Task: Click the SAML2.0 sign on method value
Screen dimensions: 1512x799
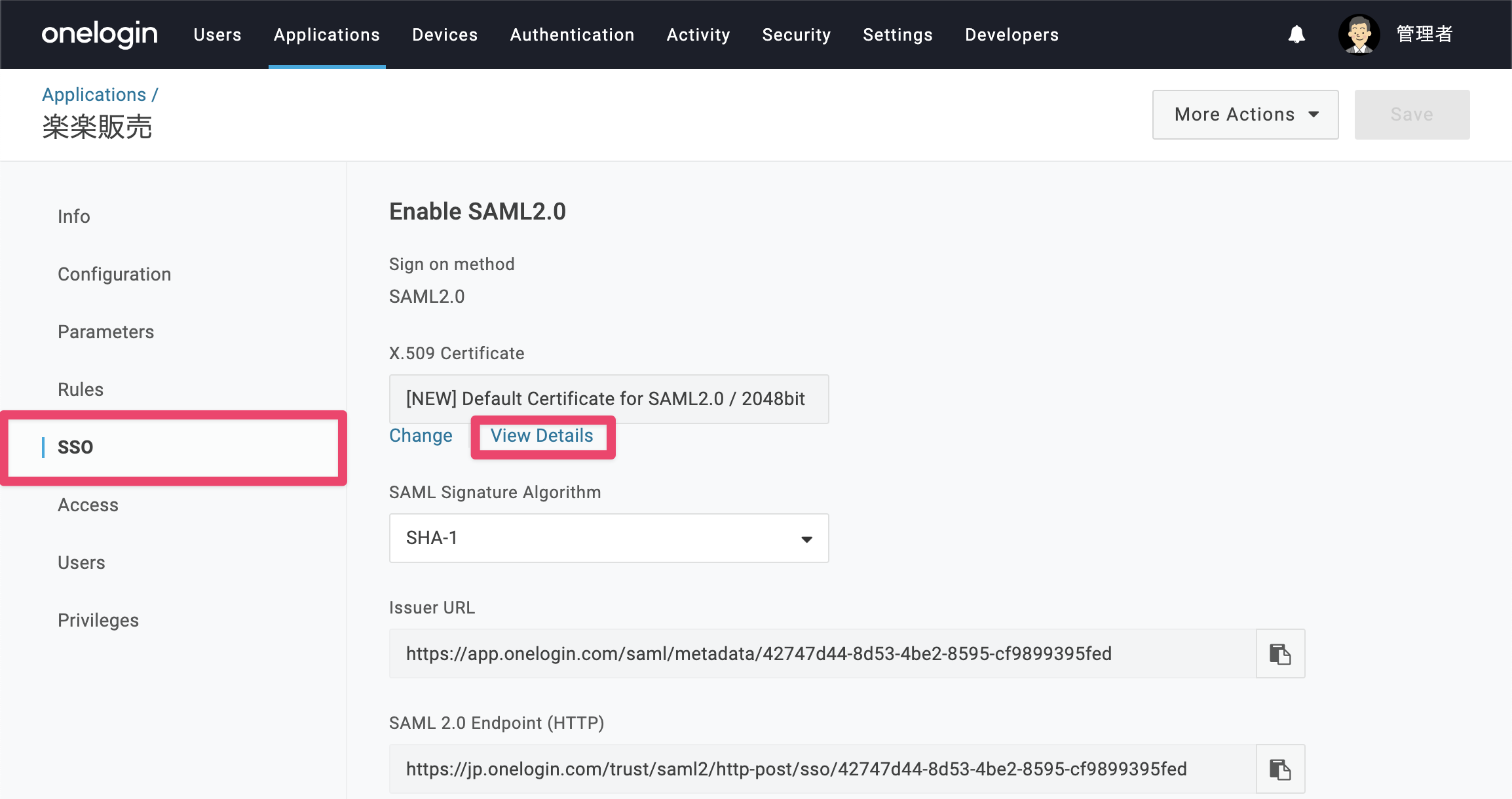Action: click(x=427, y=297)
